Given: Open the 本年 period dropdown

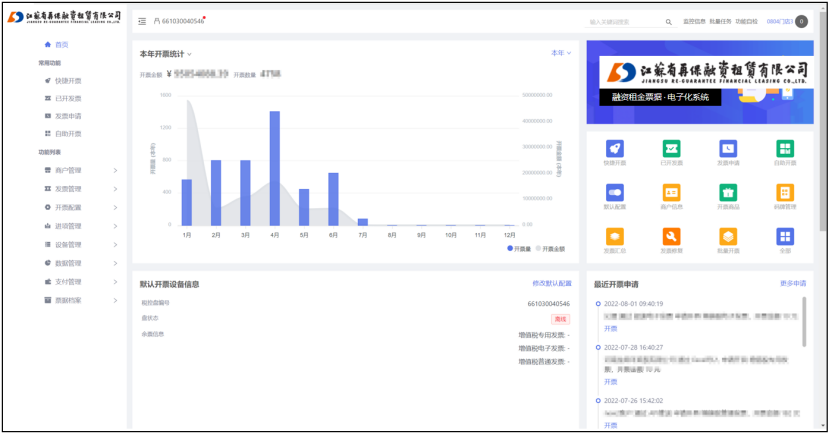Looking at the screenshot, I should 561,53.
